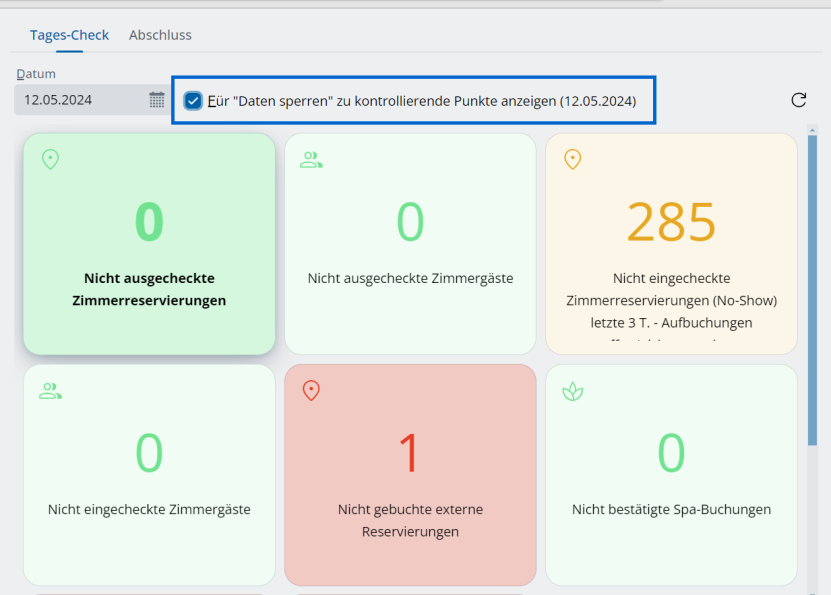Uncheck the "Daten sperren" control points checkbox
Viewport: 831px width, 595px height.
pyautogui.click(x=193, y=101)
